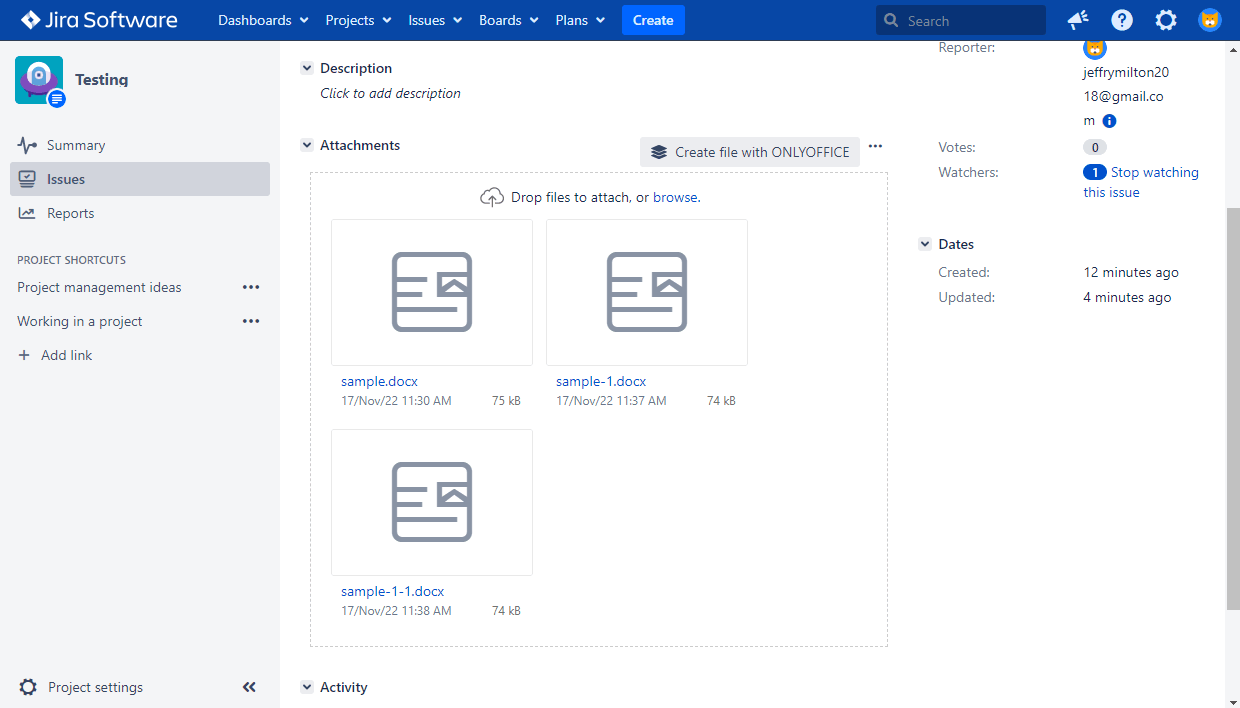Collapse the Dates section
Screen dimensions: 1240x708
925,244
